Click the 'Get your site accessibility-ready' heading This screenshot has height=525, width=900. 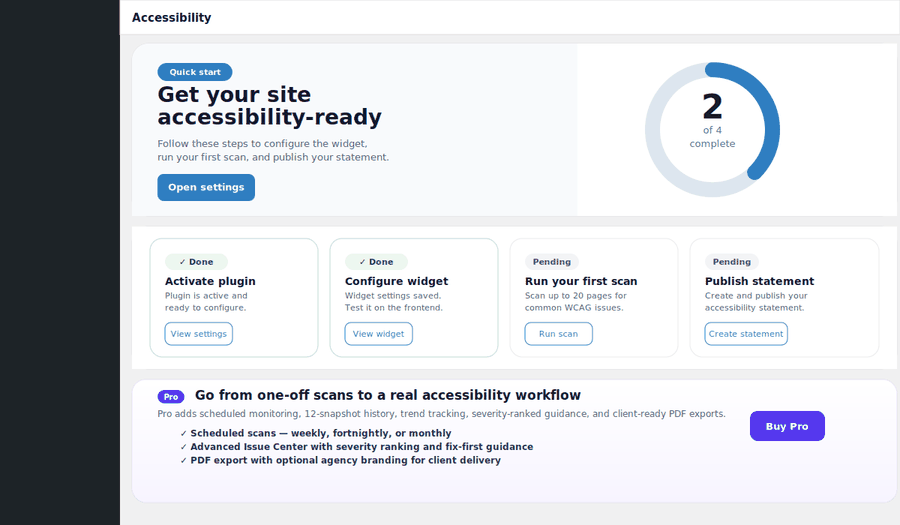269,106
